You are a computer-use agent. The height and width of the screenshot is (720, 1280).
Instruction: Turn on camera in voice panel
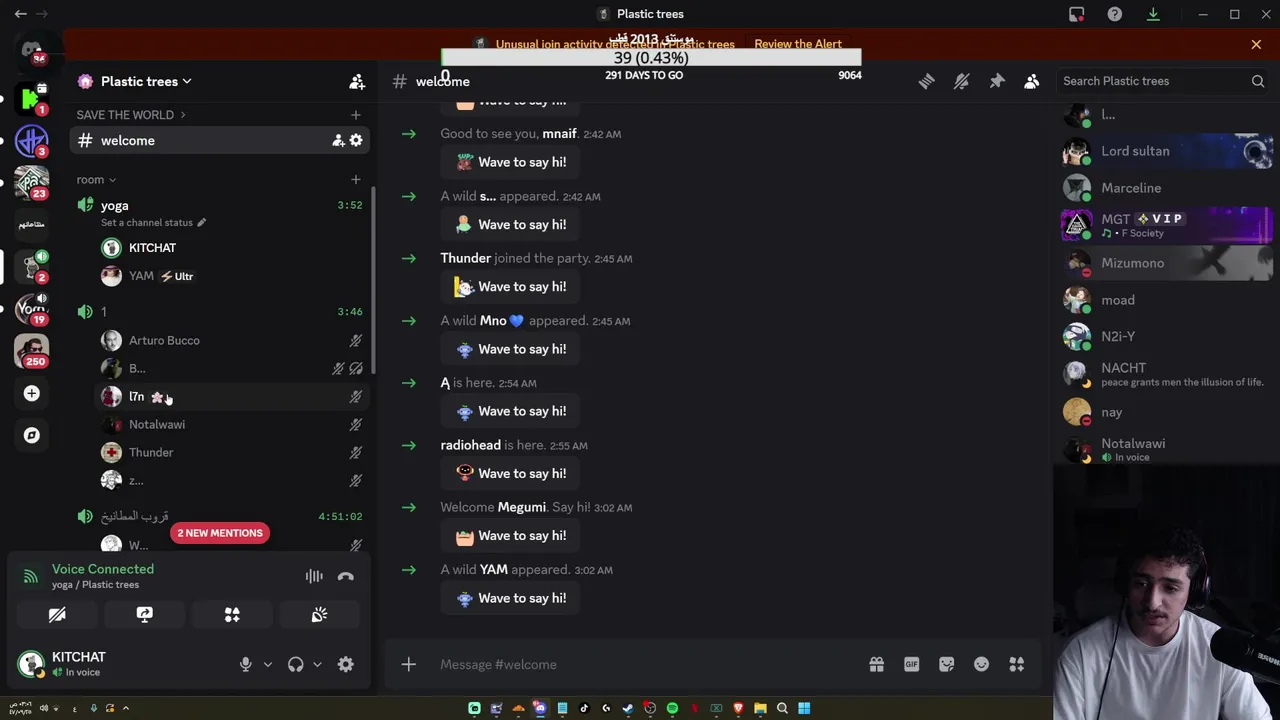(57, 615)
